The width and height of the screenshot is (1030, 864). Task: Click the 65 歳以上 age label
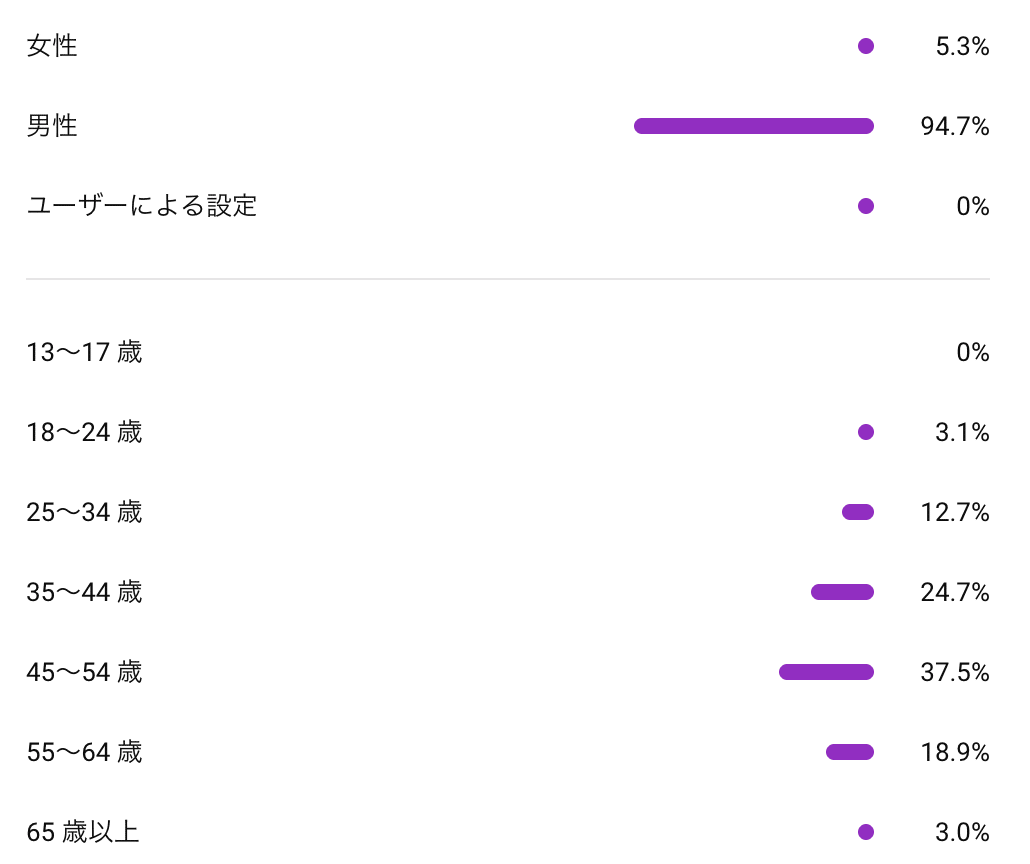click(x=83, y=832)
